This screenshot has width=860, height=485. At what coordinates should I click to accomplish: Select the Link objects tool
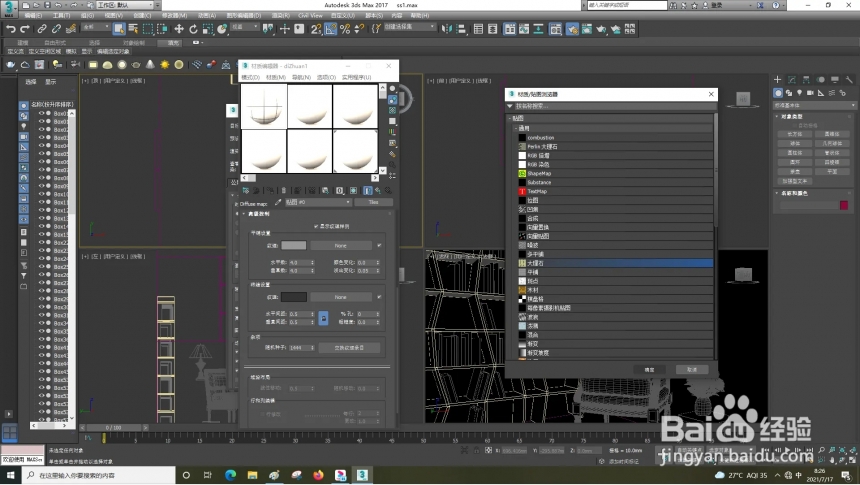point(42,29)
